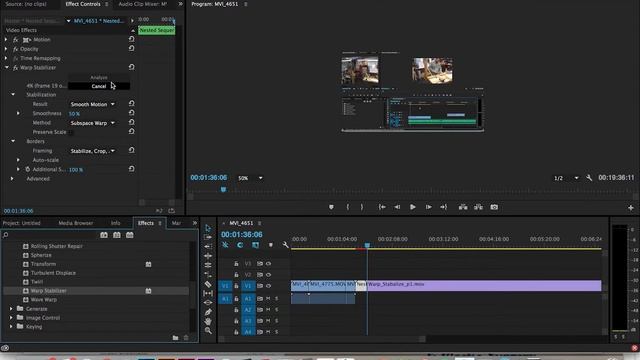Expand the Motion effect properties

(6, 40)
